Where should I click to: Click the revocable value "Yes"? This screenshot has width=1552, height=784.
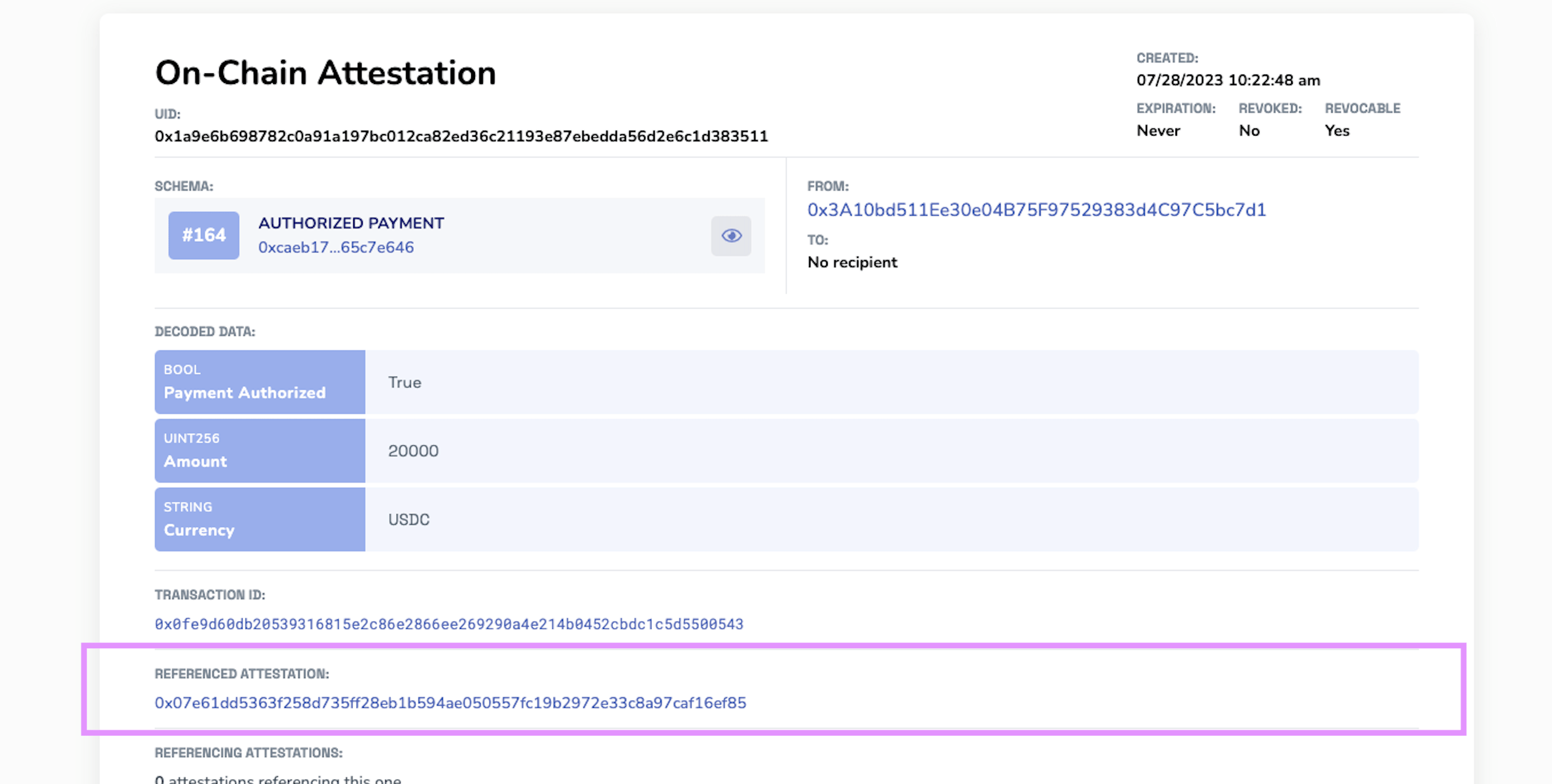click(x=1337, y=131)
